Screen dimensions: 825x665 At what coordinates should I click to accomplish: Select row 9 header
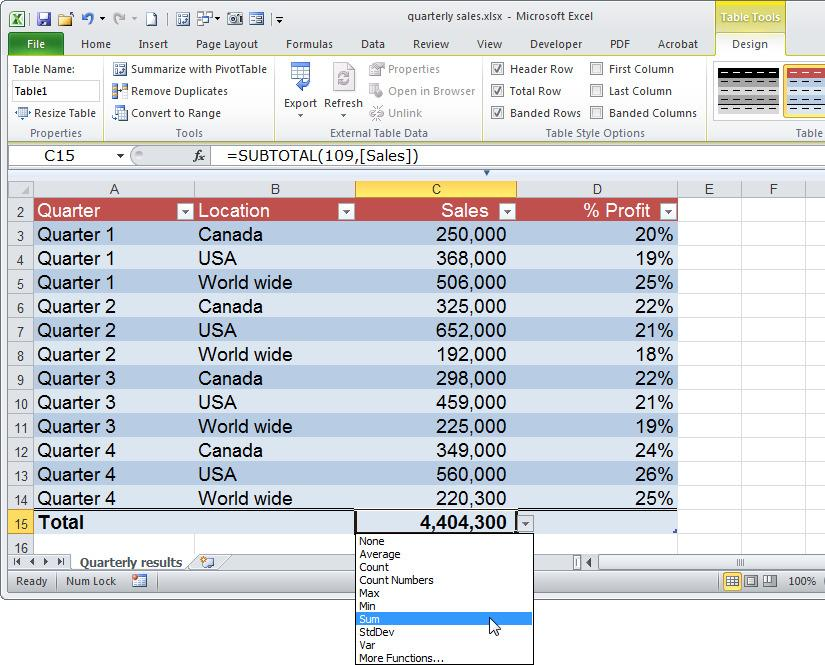(21, 379)
